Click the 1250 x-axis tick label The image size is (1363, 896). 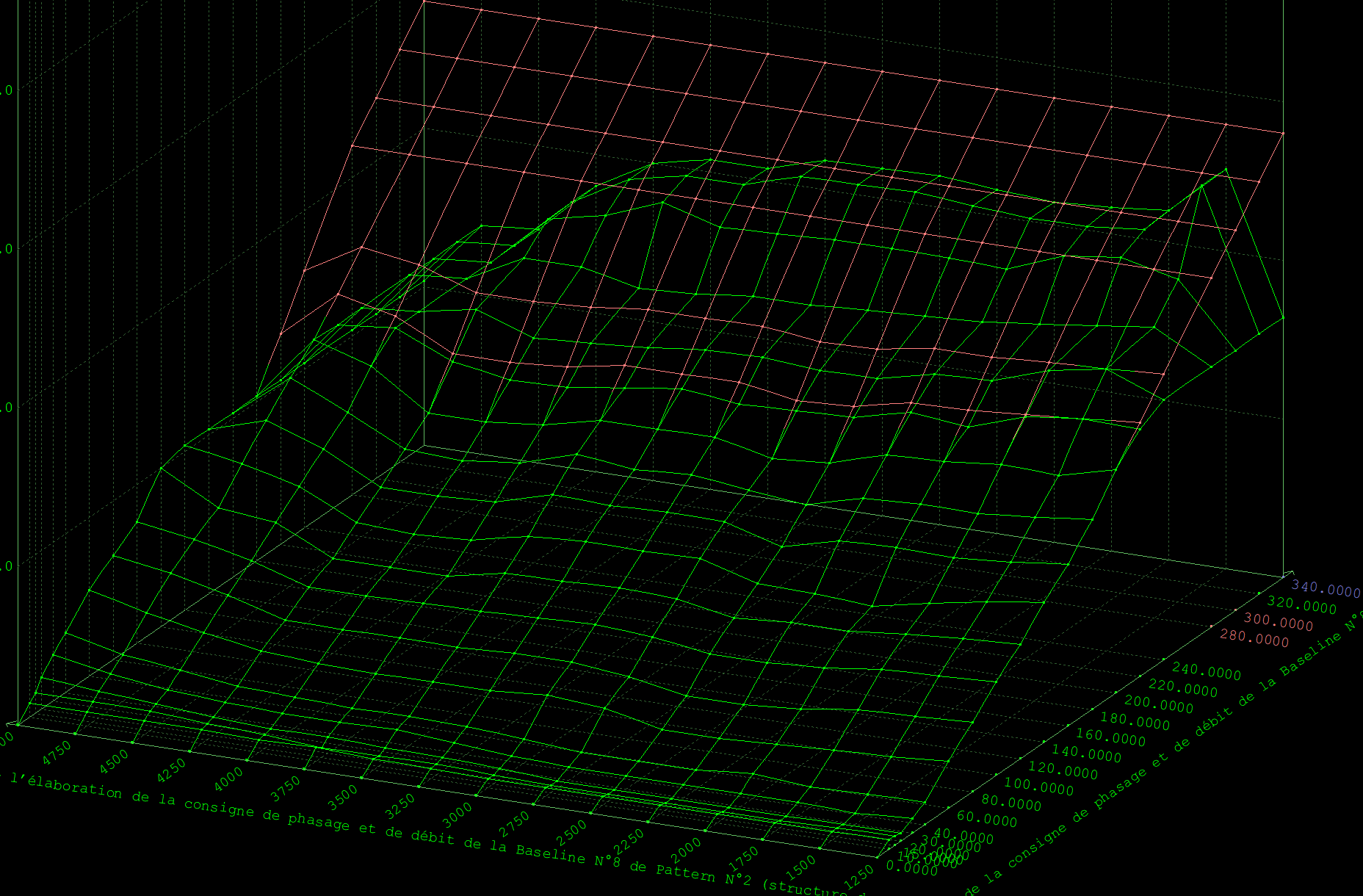[858, 876]
